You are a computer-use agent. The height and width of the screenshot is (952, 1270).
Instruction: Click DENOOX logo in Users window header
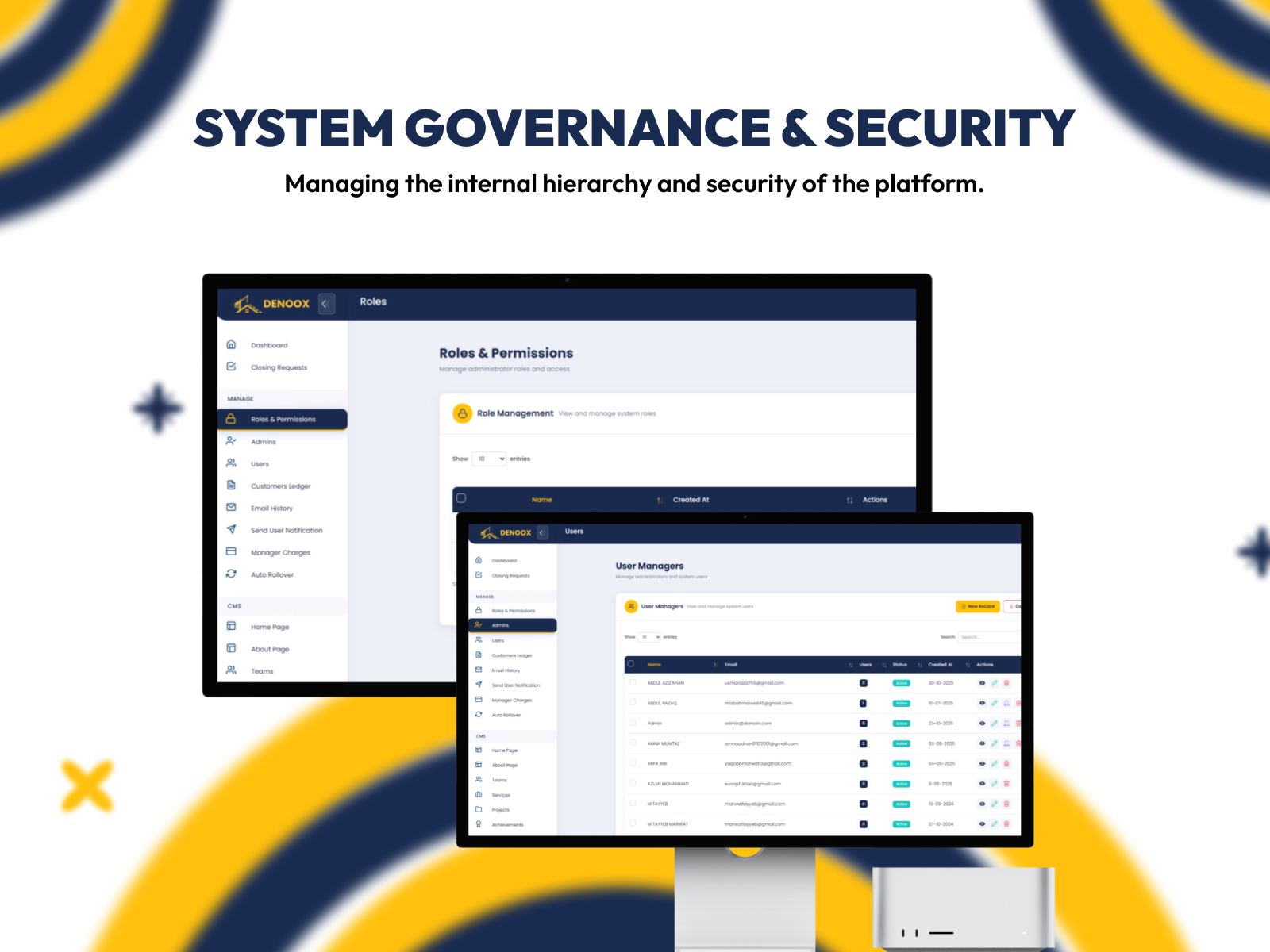coord(506,532)
